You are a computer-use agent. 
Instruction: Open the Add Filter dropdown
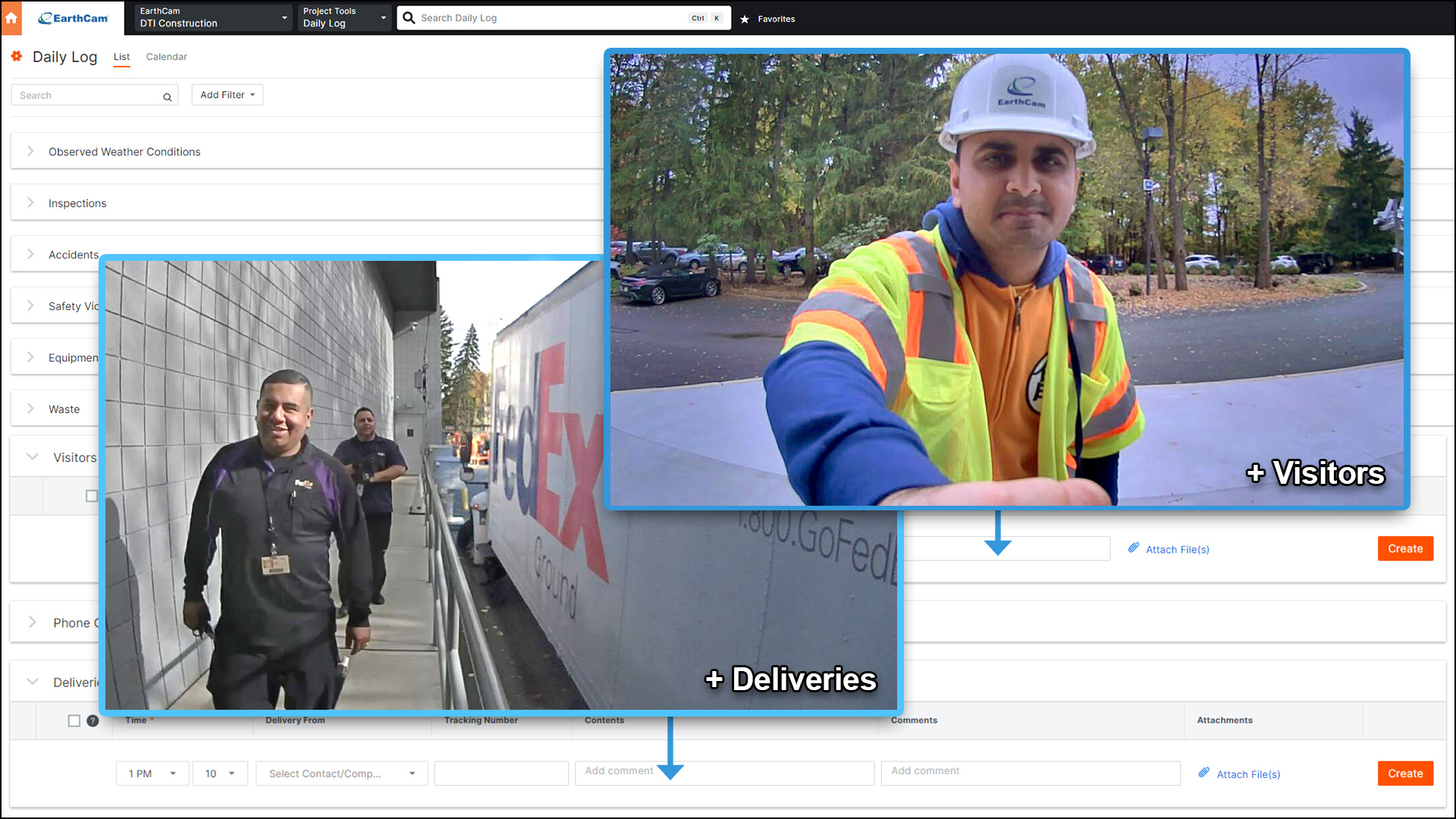point(227,95)
